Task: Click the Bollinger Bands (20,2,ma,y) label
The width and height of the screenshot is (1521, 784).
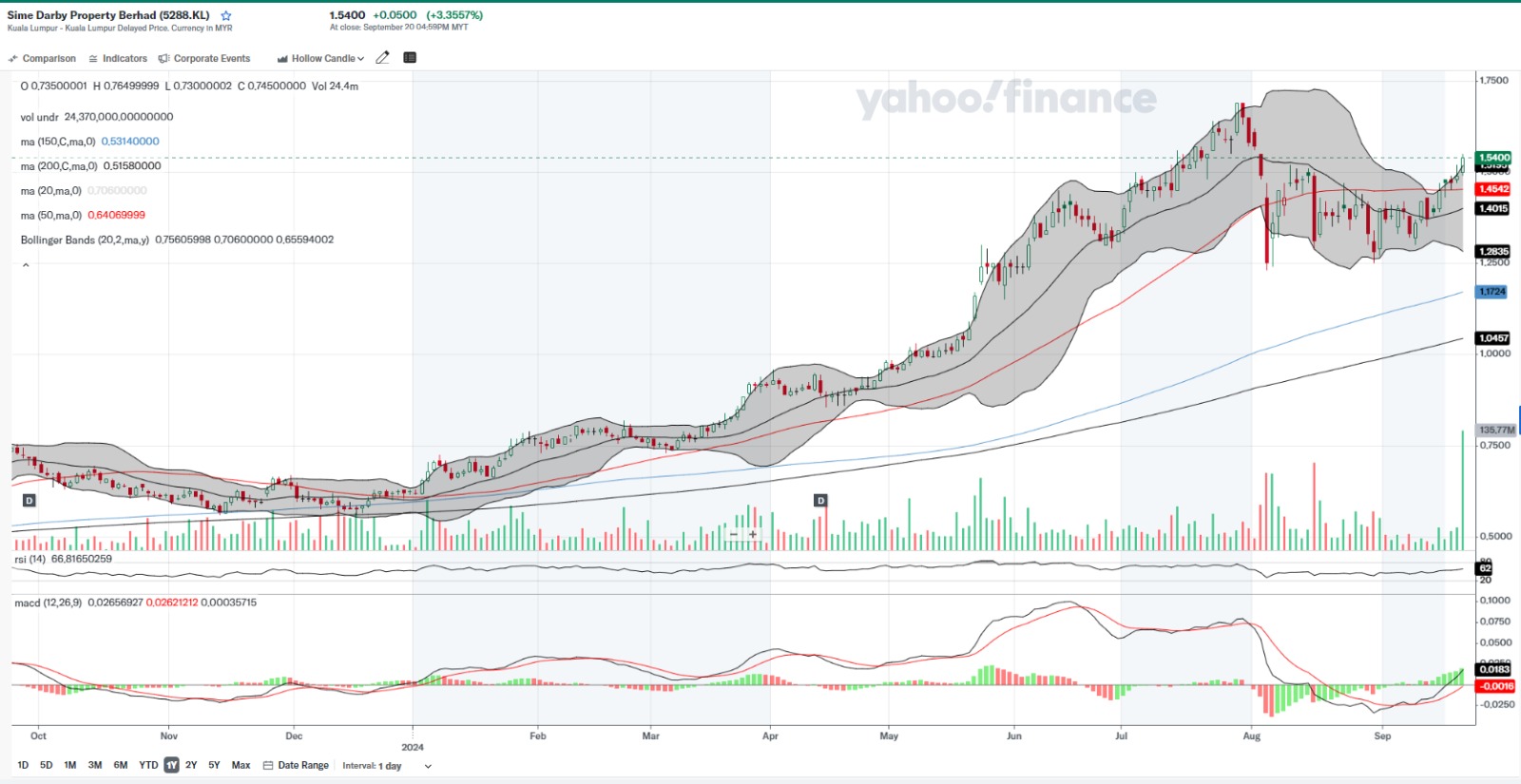Action: (85, 240)
